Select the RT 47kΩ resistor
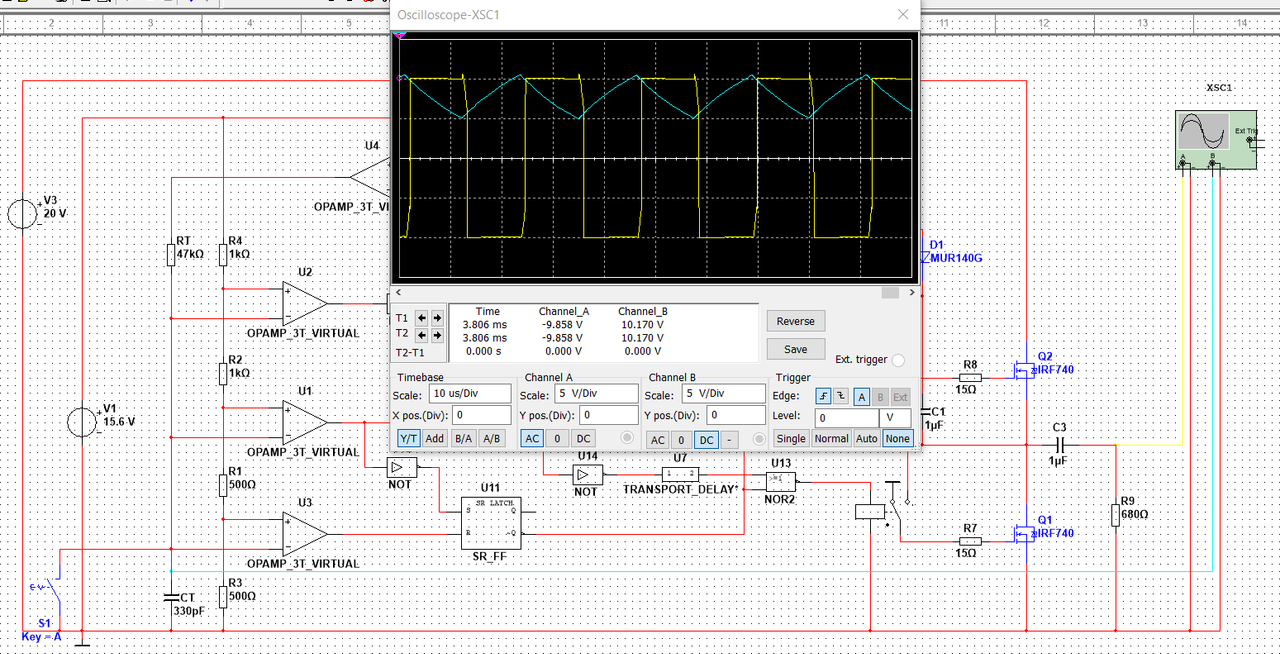This screenshot has width=1280, height=654. click(172, 255)
